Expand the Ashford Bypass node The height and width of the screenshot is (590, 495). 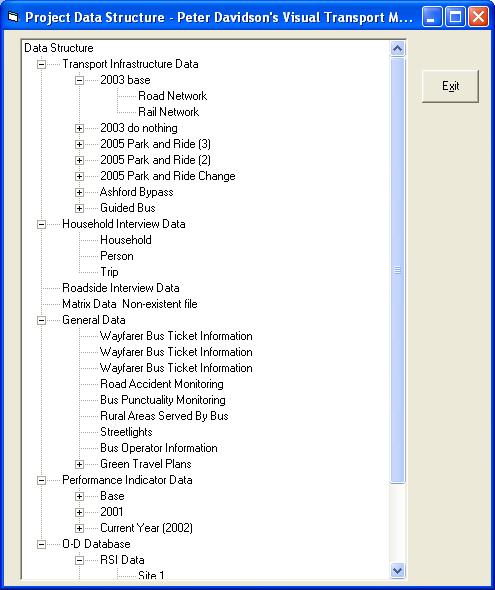coord(79,192)
